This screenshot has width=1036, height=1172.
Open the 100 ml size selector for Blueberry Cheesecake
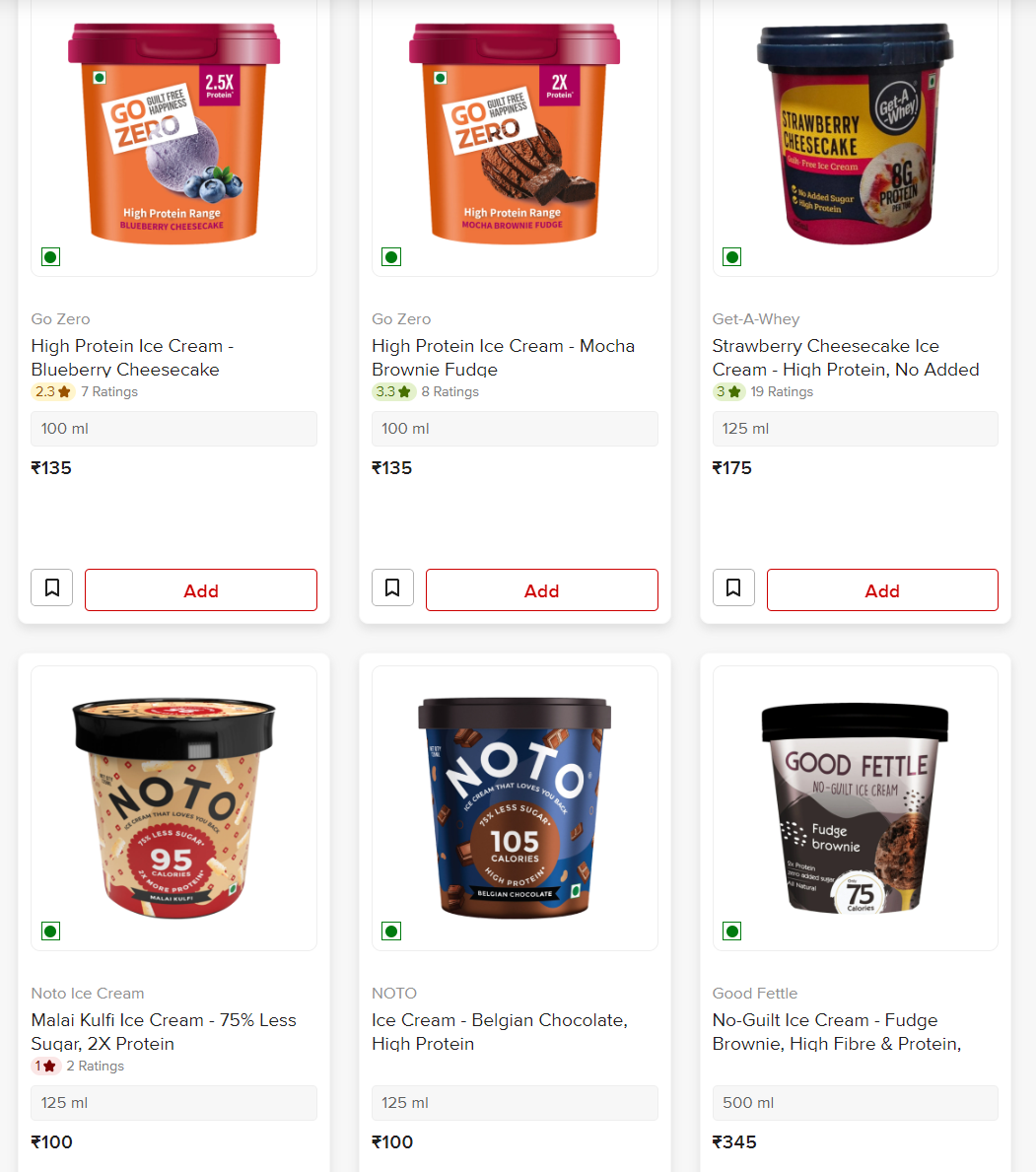(173, 429)
